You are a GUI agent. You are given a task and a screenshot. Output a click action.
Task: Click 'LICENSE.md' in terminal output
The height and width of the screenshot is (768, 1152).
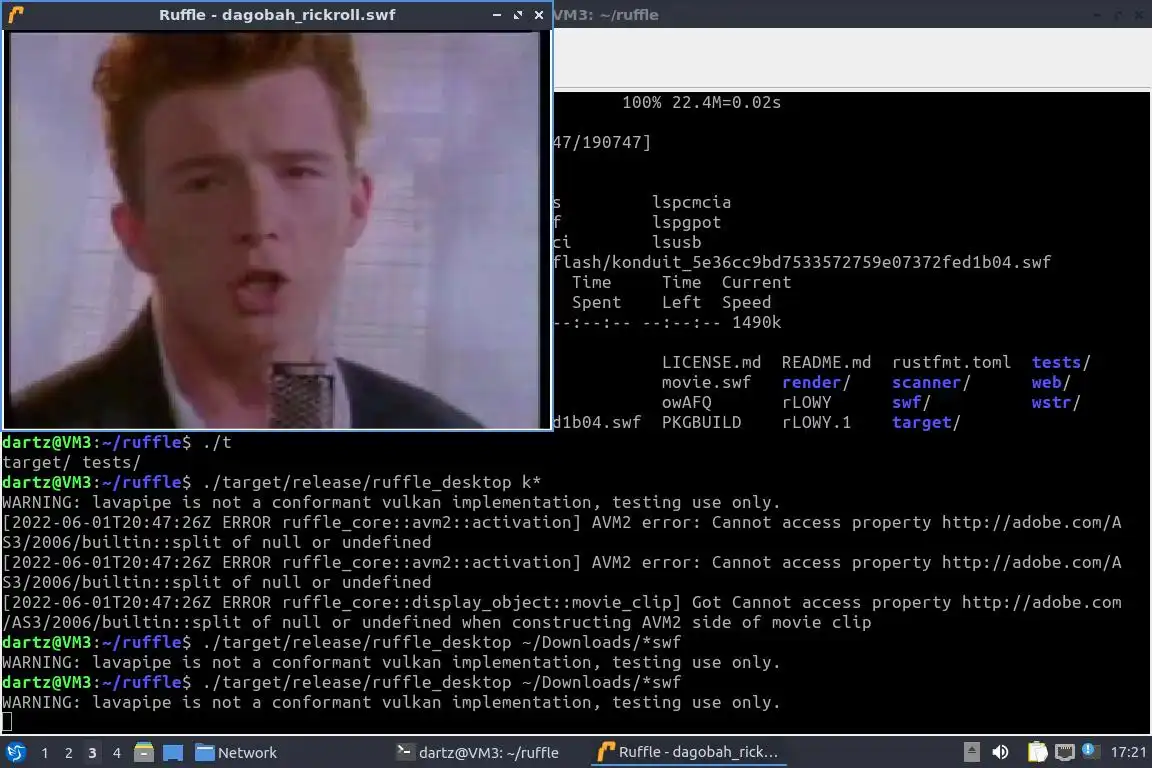pyautogui.click(x=711, y=362)
